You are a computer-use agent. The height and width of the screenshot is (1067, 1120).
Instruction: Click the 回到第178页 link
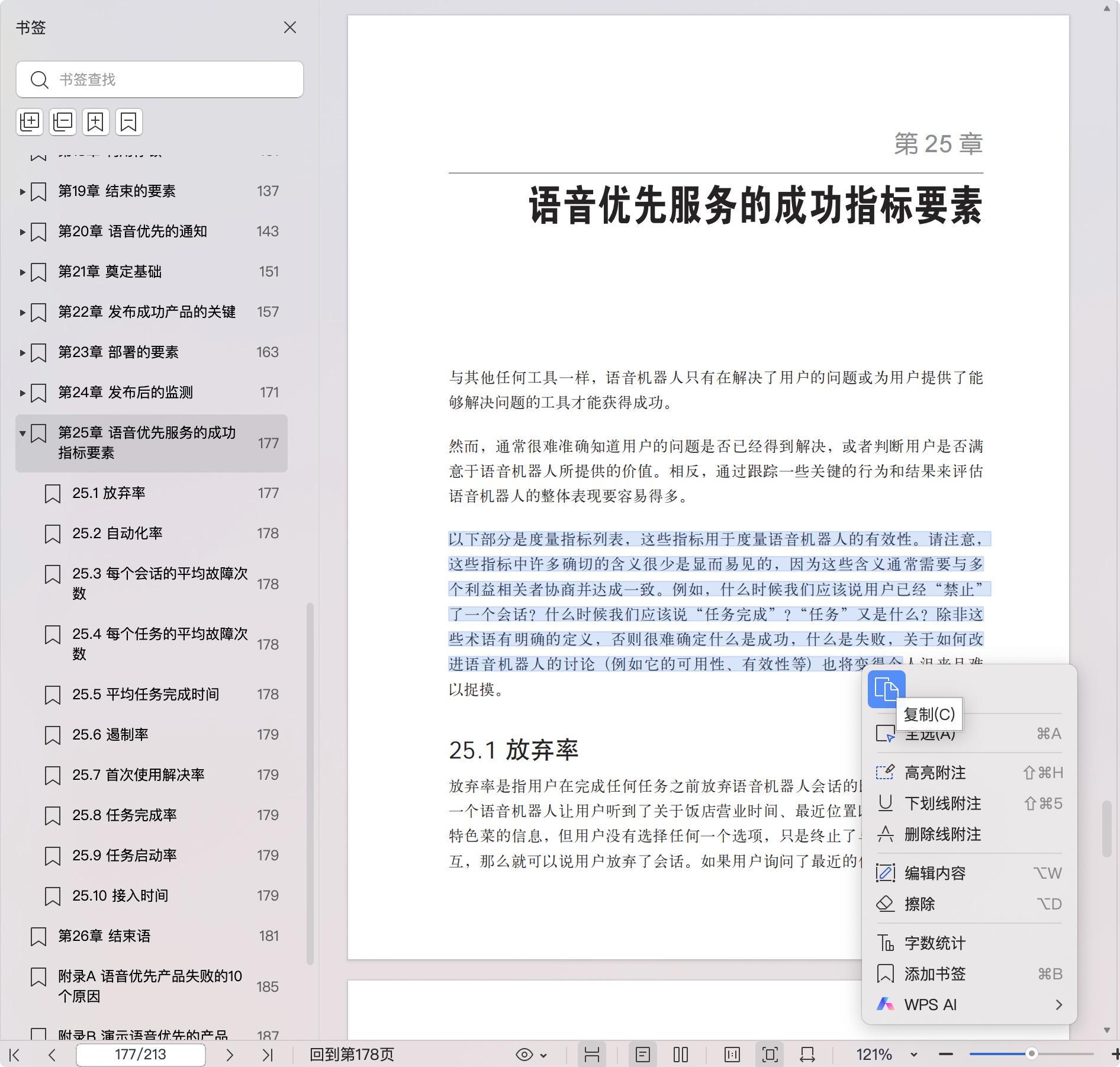[352, 1055]
